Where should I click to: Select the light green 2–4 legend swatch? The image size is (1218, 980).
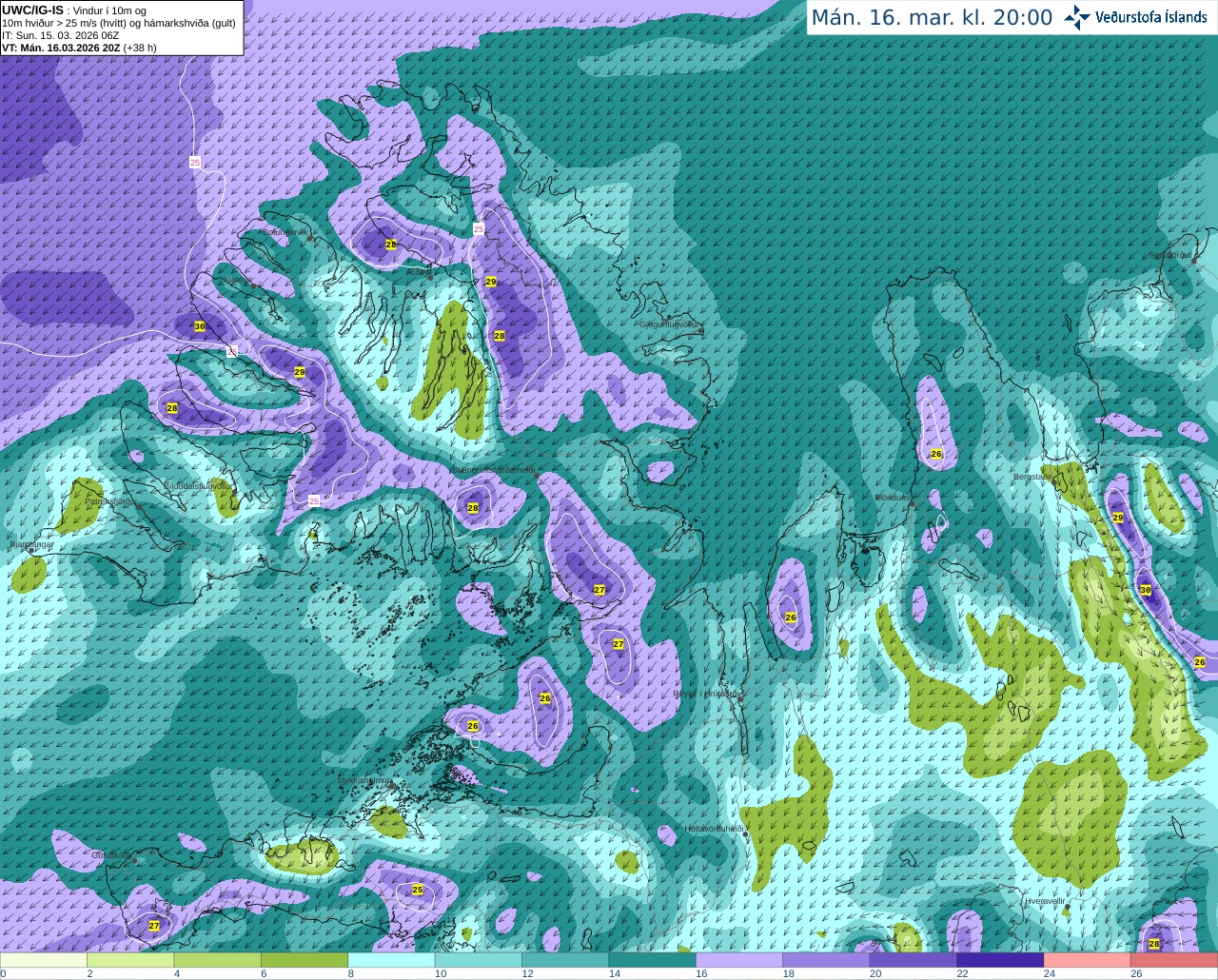pyautogui.click(x=130, y=961)
